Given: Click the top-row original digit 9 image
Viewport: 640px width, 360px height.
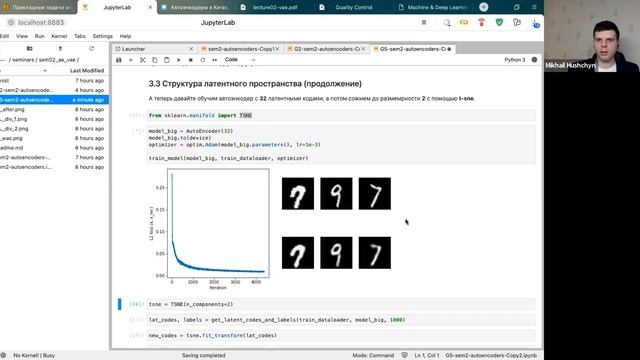Looking at the screenshot, I should click(336, 193).
